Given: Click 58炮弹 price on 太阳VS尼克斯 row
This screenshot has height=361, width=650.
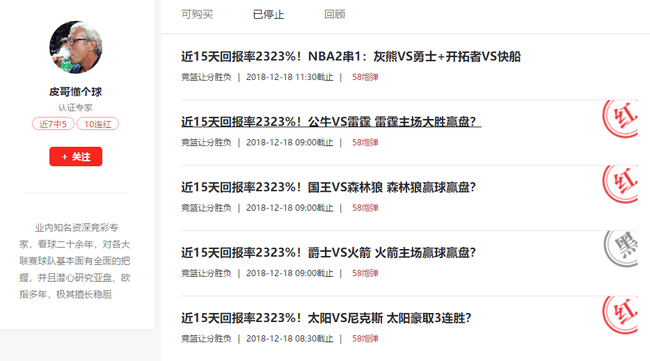Looking at the screenshot, I should (x=365, y=339).
